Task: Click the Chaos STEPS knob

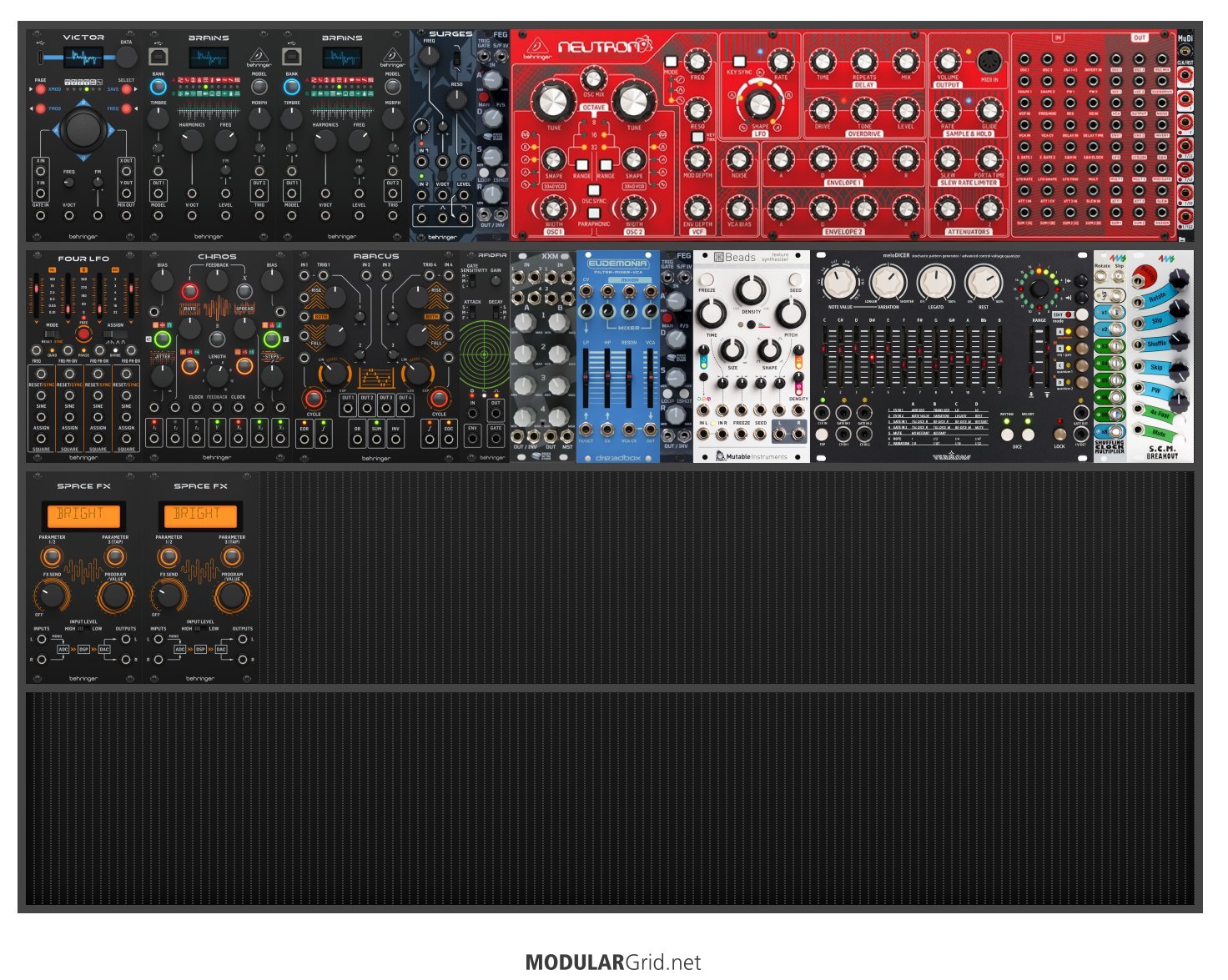Action: click(x=272, y=374)
